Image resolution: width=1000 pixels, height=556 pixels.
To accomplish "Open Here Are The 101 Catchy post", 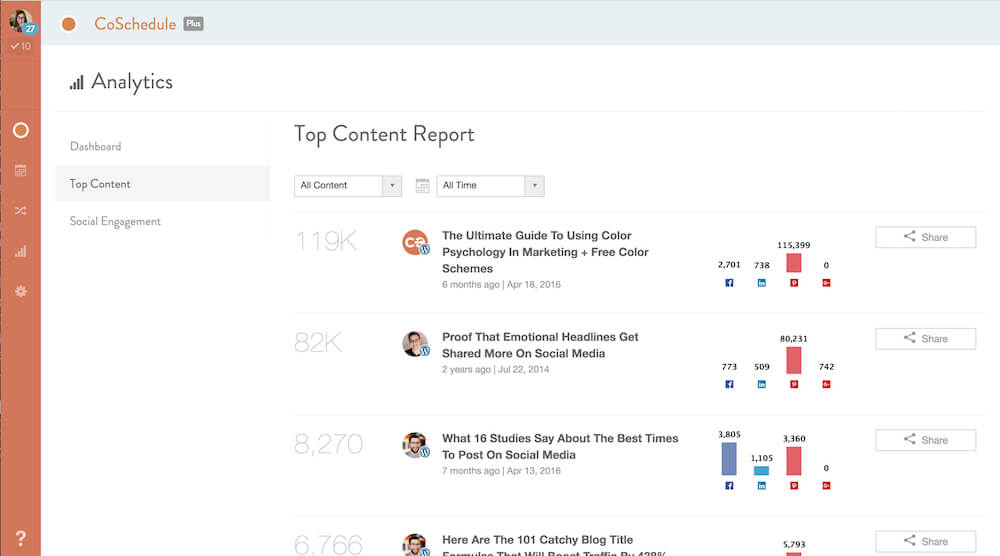I will coord(554,545).
